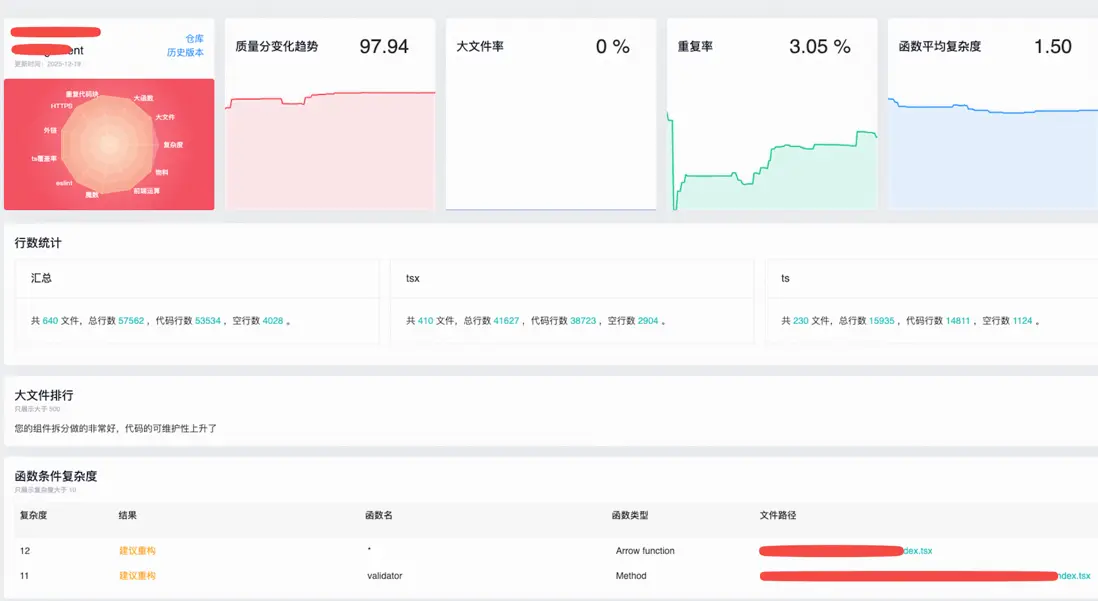This screenshot has height=601, width=1098.
Task: Click the 97.94 quality score value
Action: click(x=384, y=46)
